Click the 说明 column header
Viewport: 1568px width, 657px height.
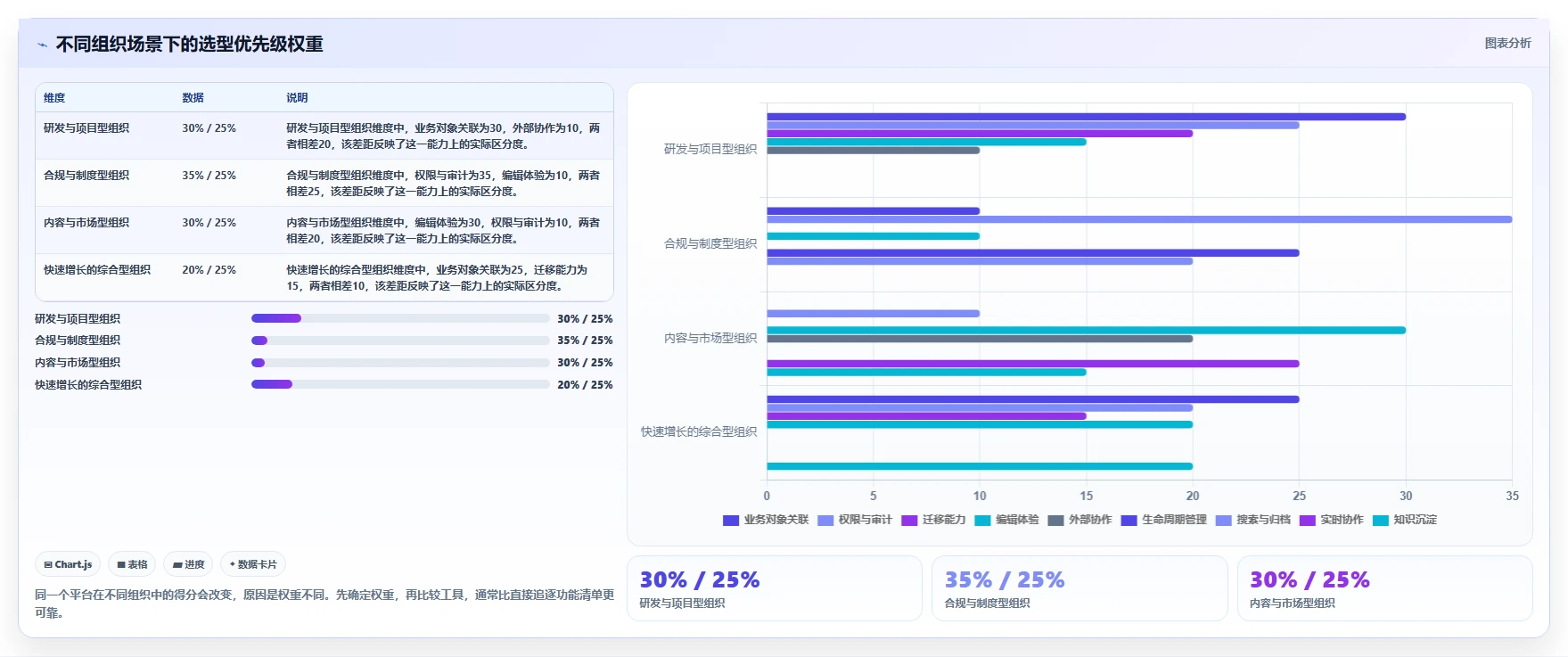(297, 98)
